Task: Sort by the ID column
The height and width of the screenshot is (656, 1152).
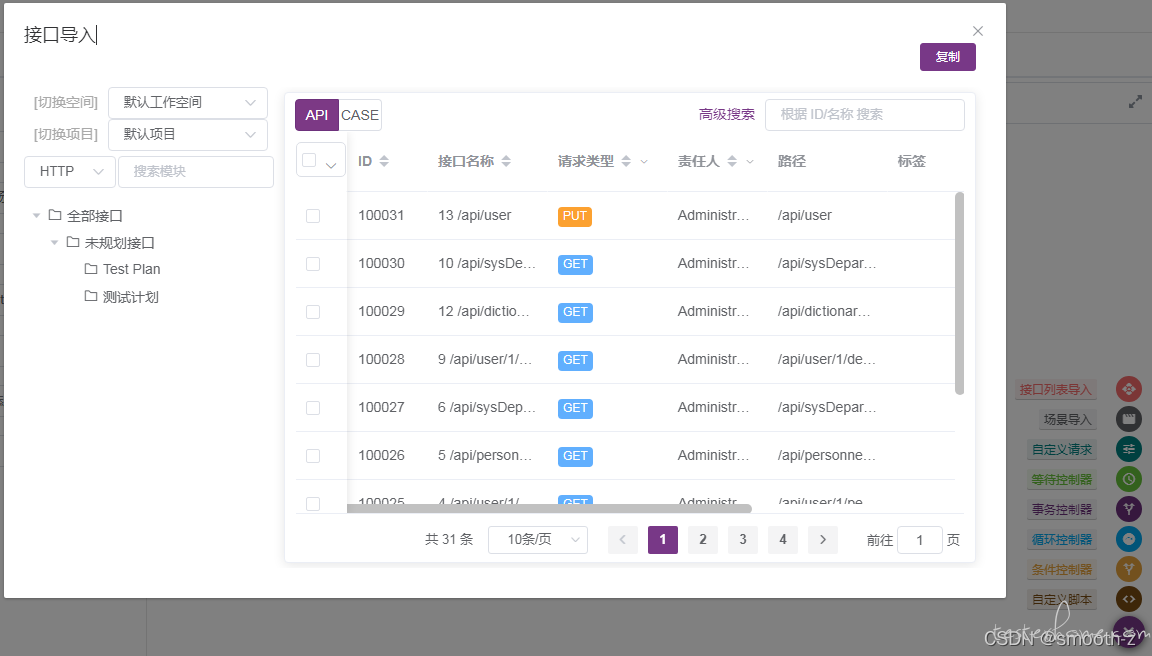Action: [x=384, y=161]
